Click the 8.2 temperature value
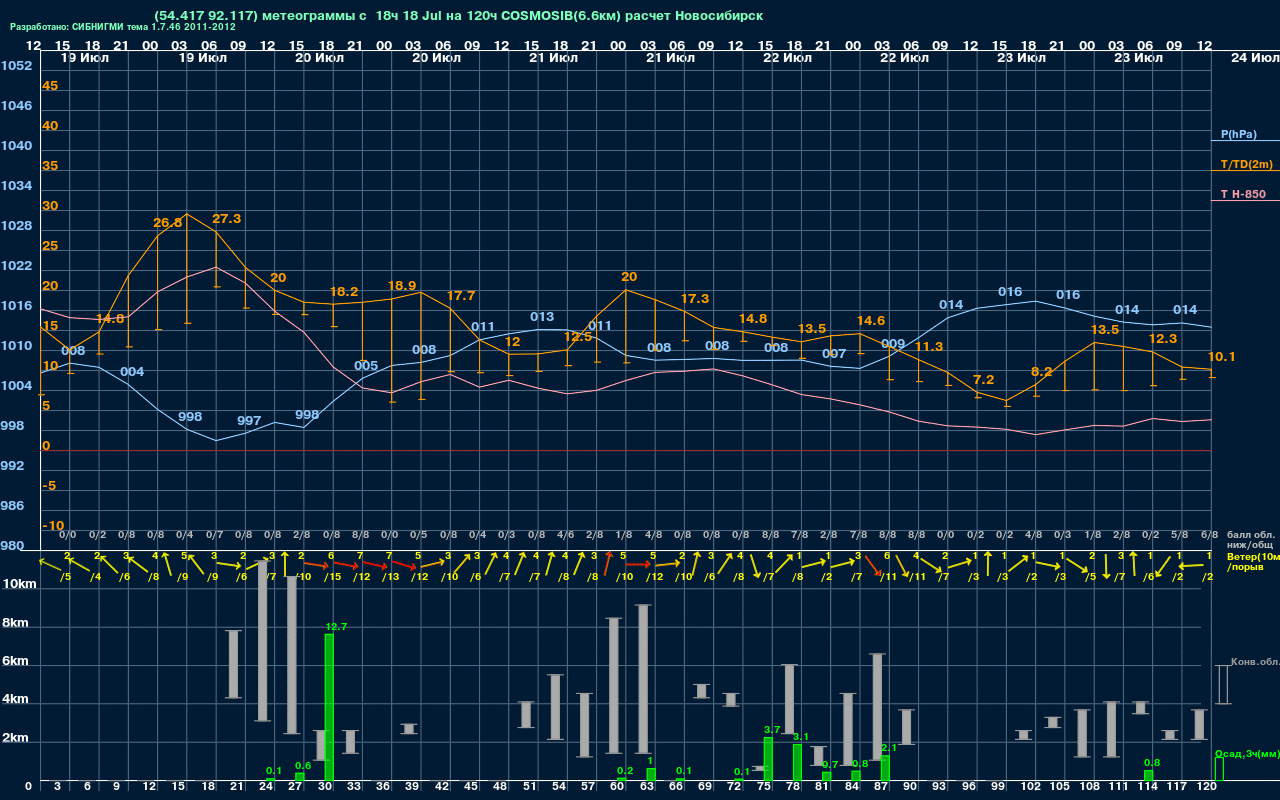This screenshot has width=1280, height=800. coord(1042,371)
